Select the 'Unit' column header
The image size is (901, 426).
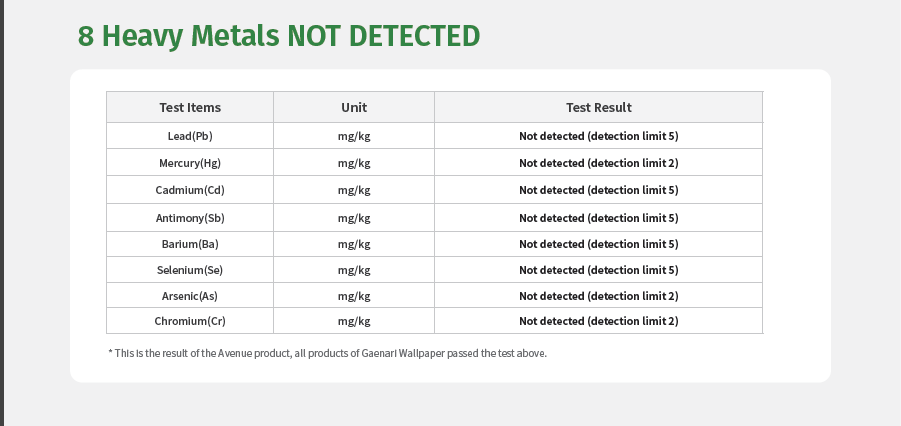354,107
